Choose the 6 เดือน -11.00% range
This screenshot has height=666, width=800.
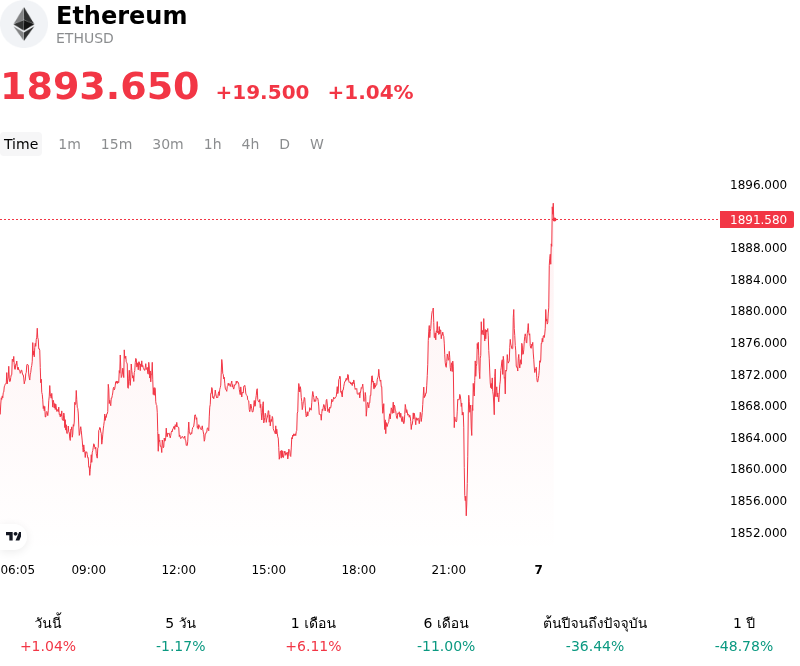446,634
